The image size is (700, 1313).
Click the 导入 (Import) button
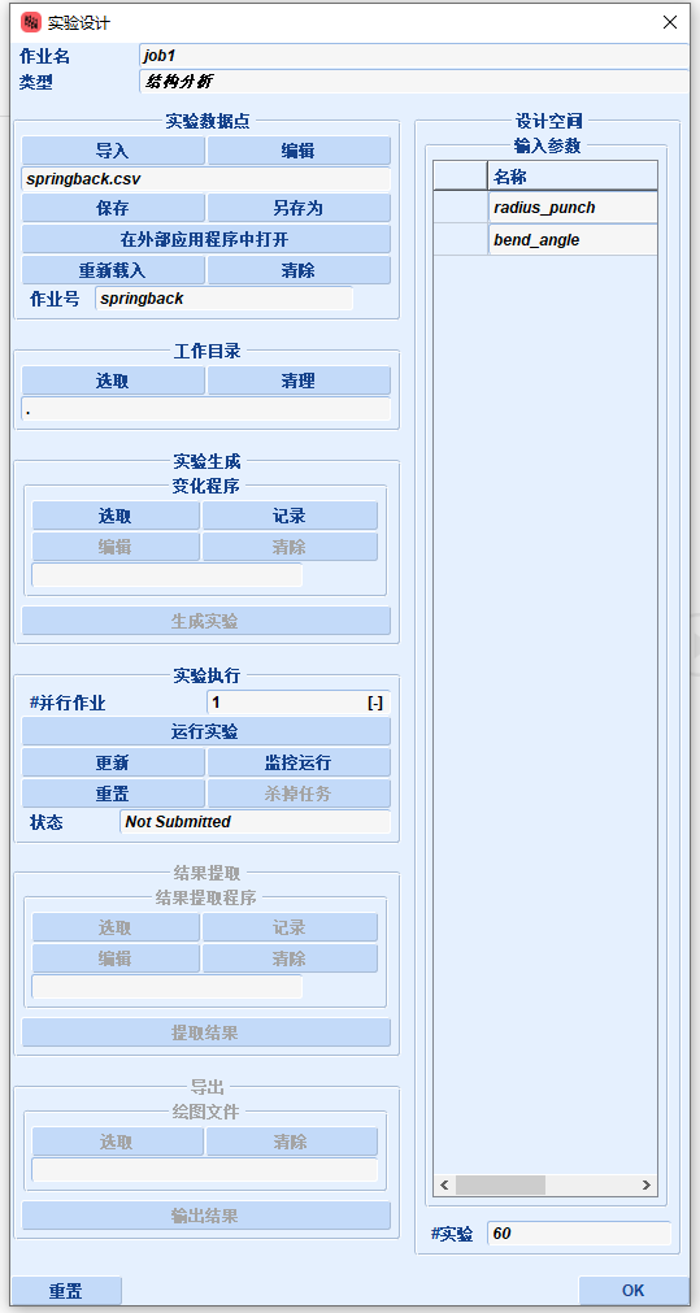click(x=113, y=151)
